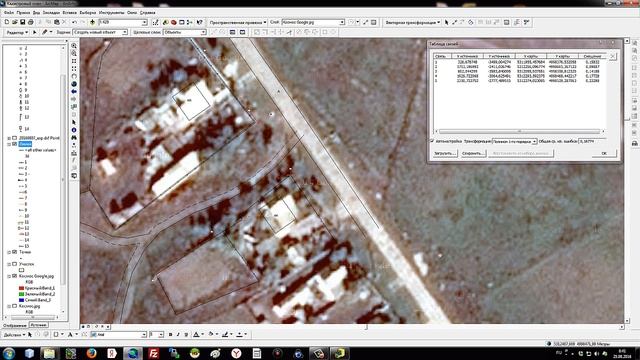Image resolution: width=640 pixels, height=360 pixels.
Task: Open the Действия dropdown in drawing toolbar
Action: pos(14,335)
